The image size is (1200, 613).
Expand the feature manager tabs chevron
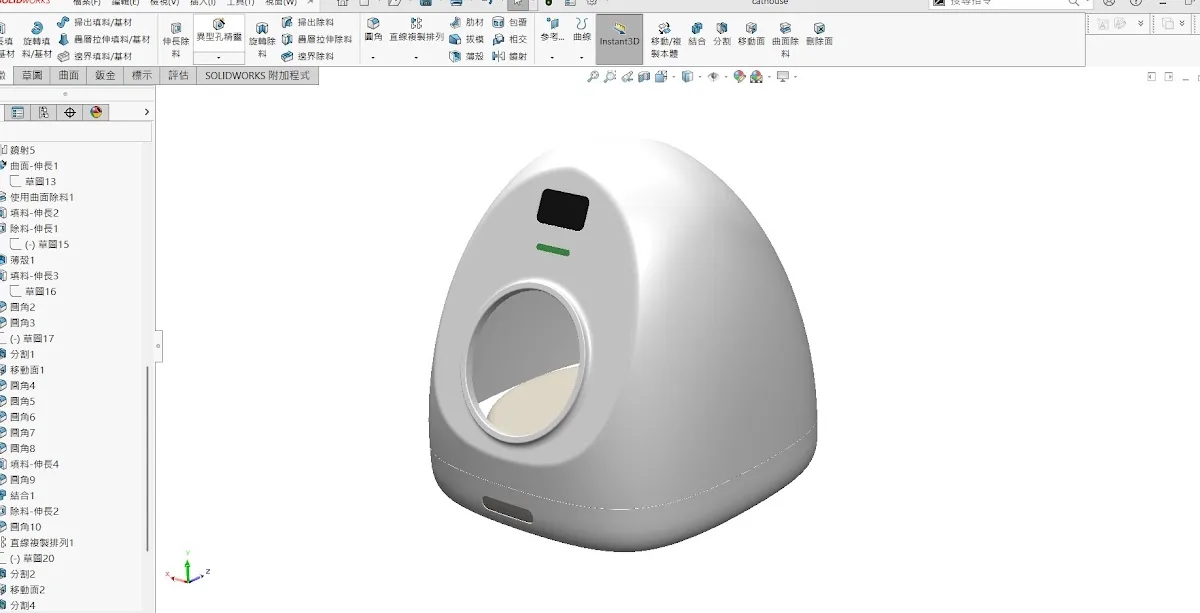click(x=147, y=112)
